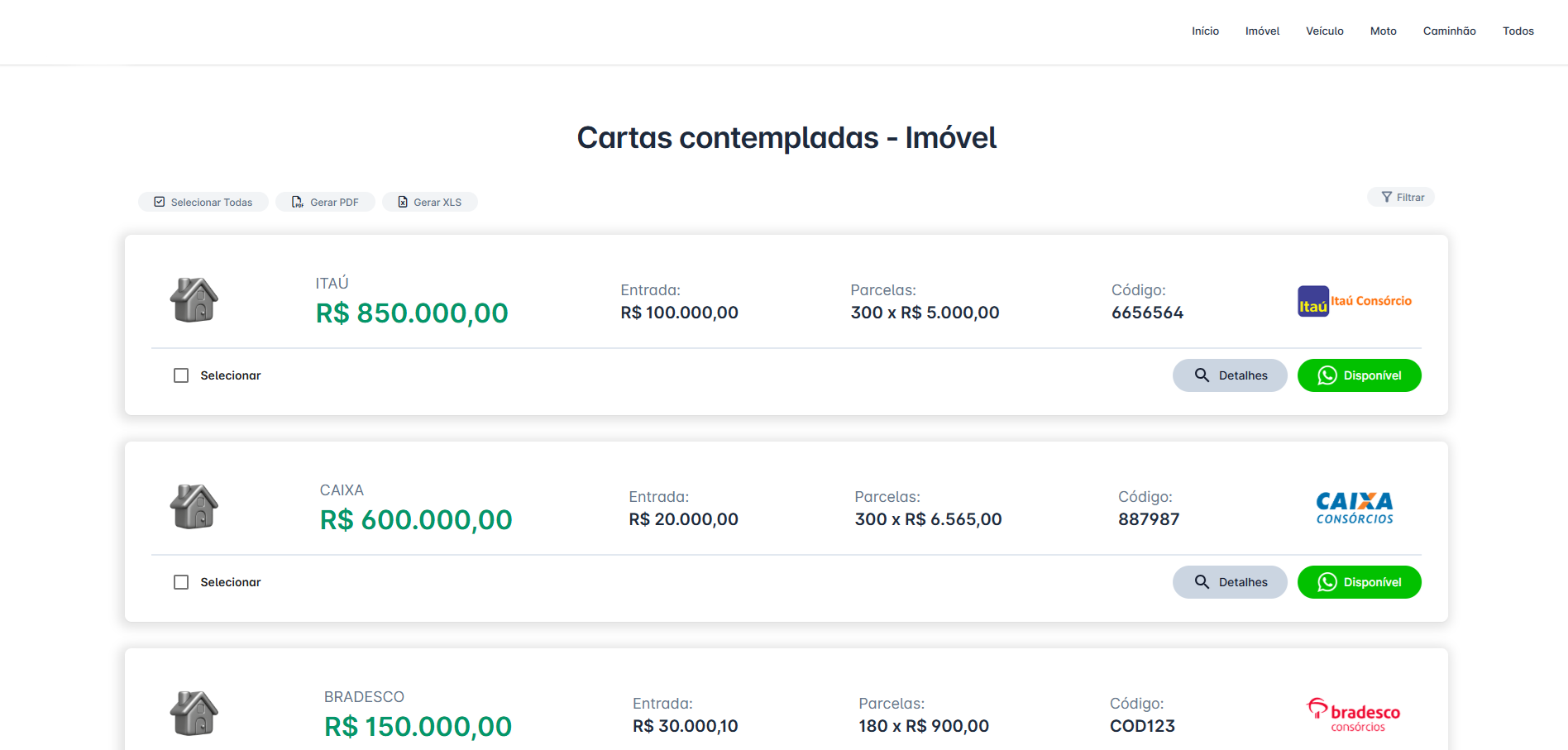Open the Filtrar panel

click(1401, 197)
